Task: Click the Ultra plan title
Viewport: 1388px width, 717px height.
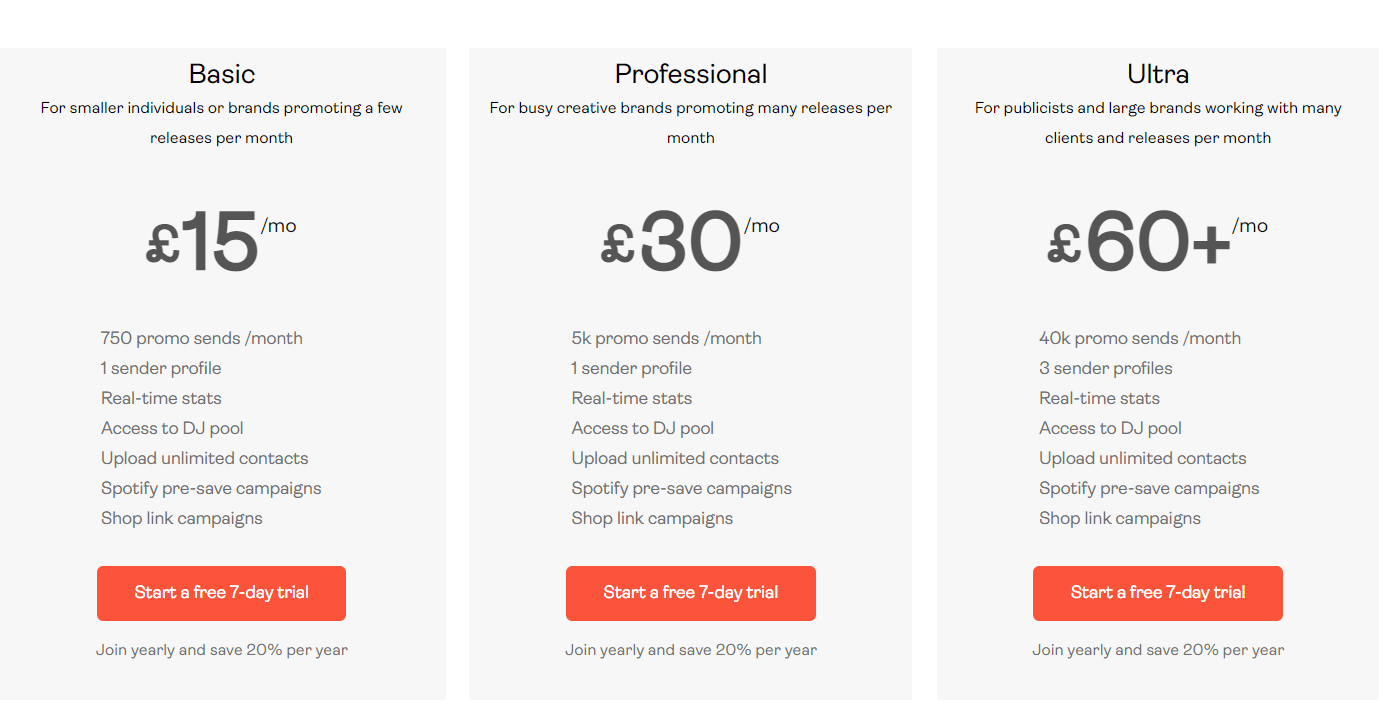Action: tap(1157, 73)
